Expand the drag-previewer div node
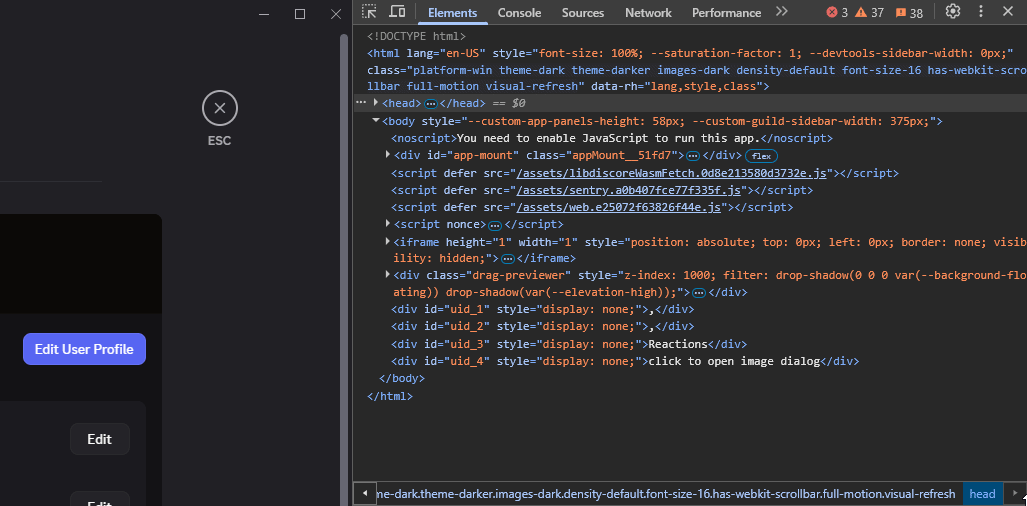1027x506 pixels. click(x=388, y=275)
